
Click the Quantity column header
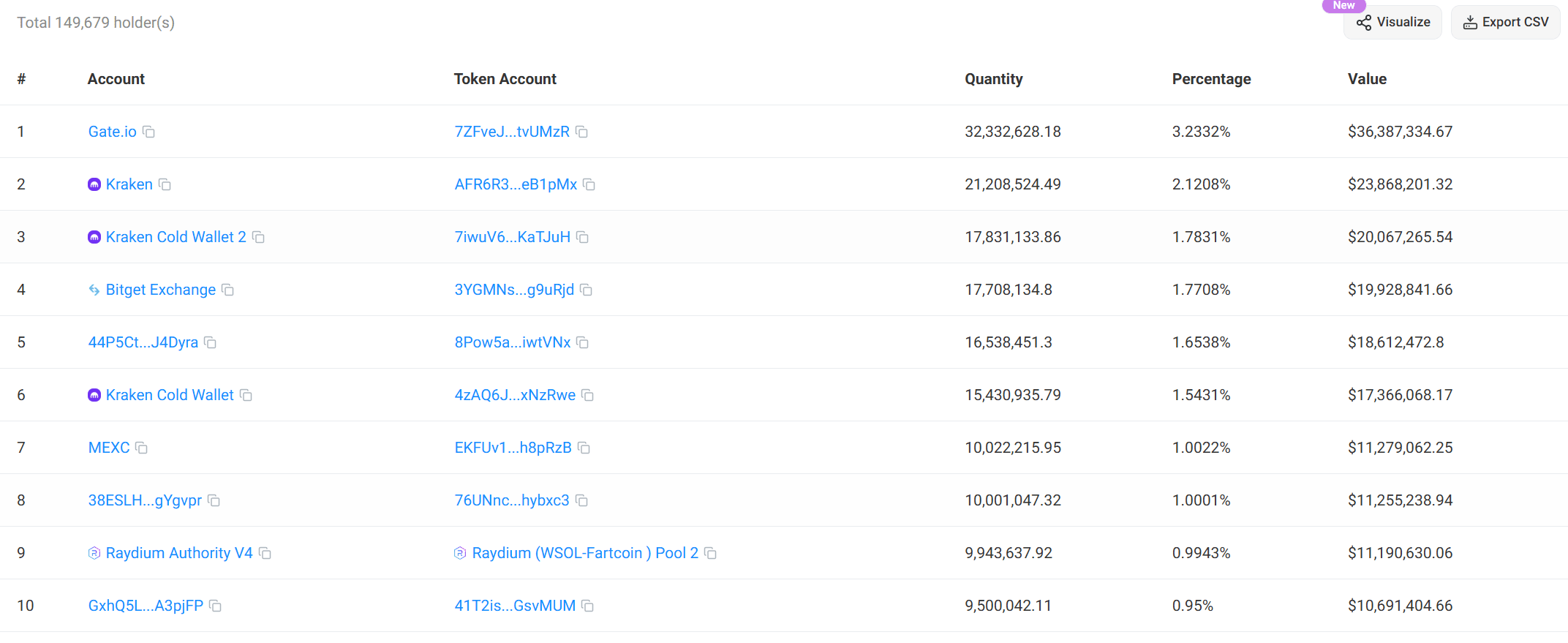coord(994,79)
